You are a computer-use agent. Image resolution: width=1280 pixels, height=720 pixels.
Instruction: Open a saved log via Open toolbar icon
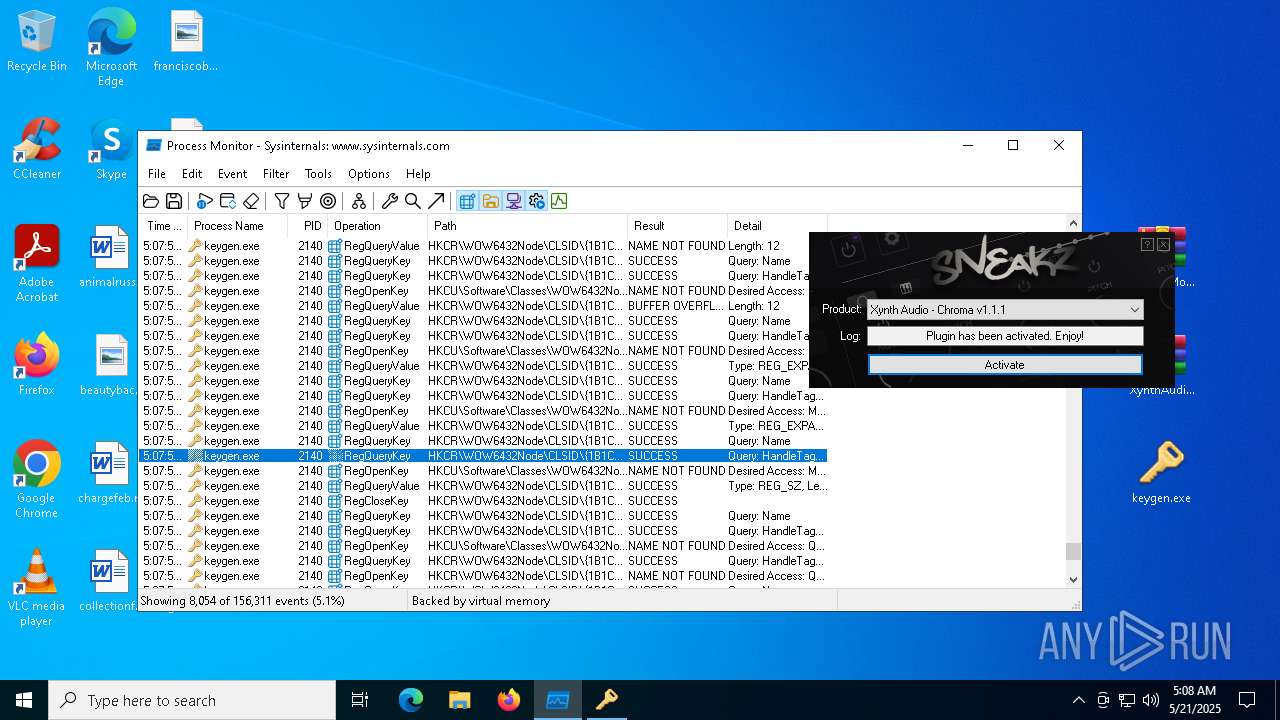click(151, 201)
